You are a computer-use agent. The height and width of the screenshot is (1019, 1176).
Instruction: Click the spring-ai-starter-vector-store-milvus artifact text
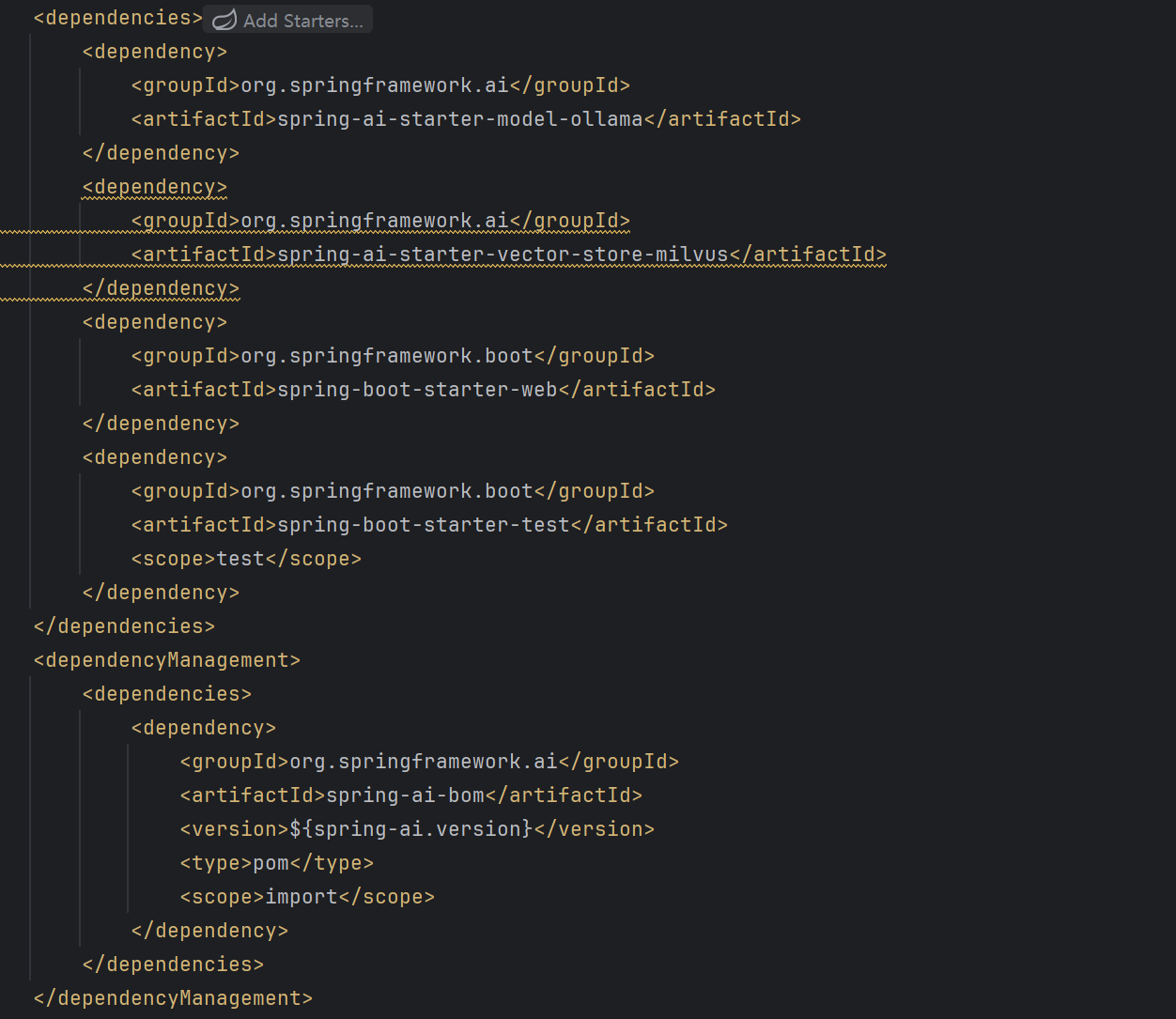pyautogui.click(x=503, y=255)
